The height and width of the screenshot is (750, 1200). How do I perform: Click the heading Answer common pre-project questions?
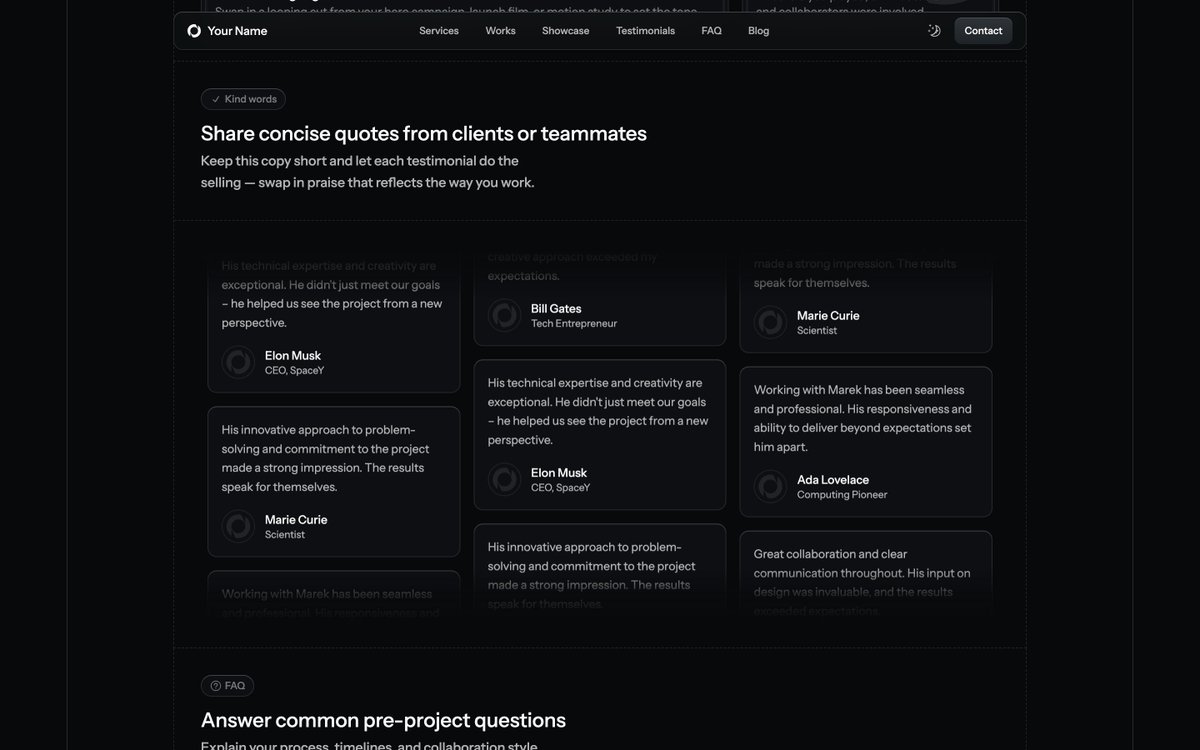(383, 720)
